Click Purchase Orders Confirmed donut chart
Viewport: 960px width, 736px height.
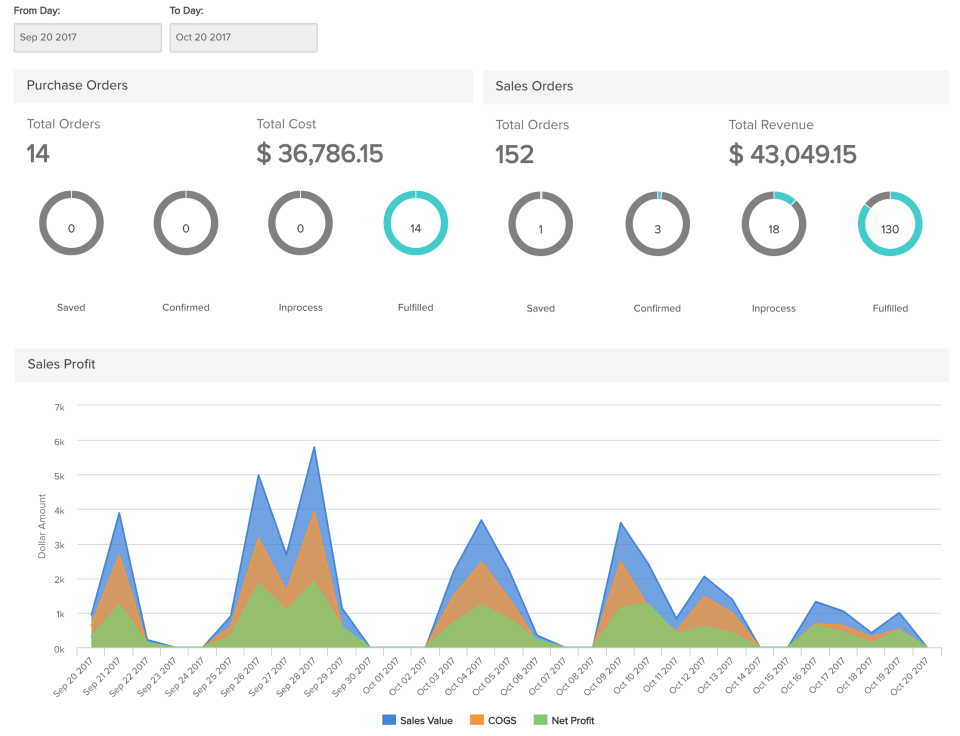186,223
